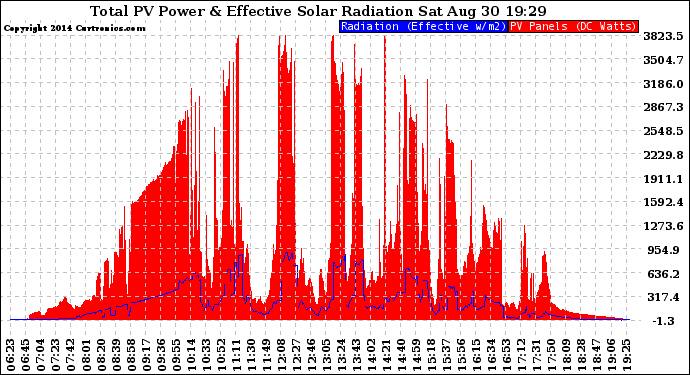Click the 14:21 time label
Screen dimensions: 690x375
coord(386,354)
